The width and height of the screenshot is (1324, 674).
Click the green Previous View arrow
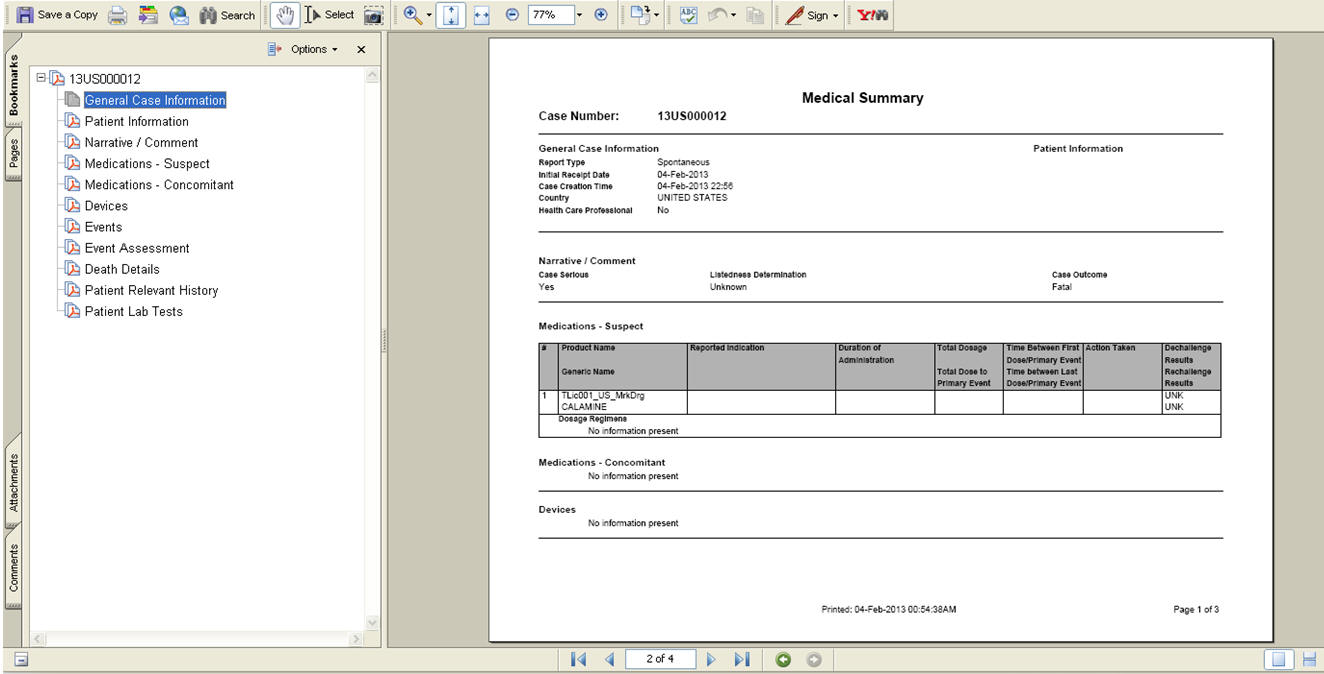point(783,658)
